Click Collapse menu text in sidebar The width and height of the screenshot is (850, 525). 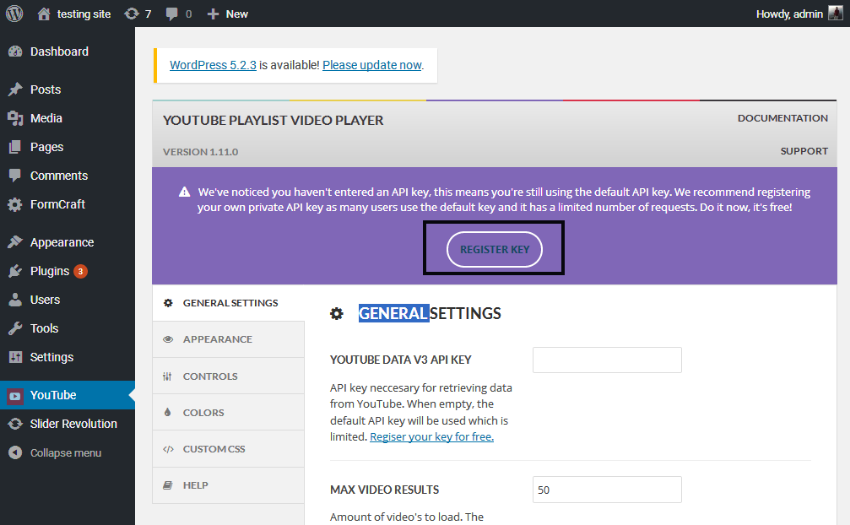66,453
